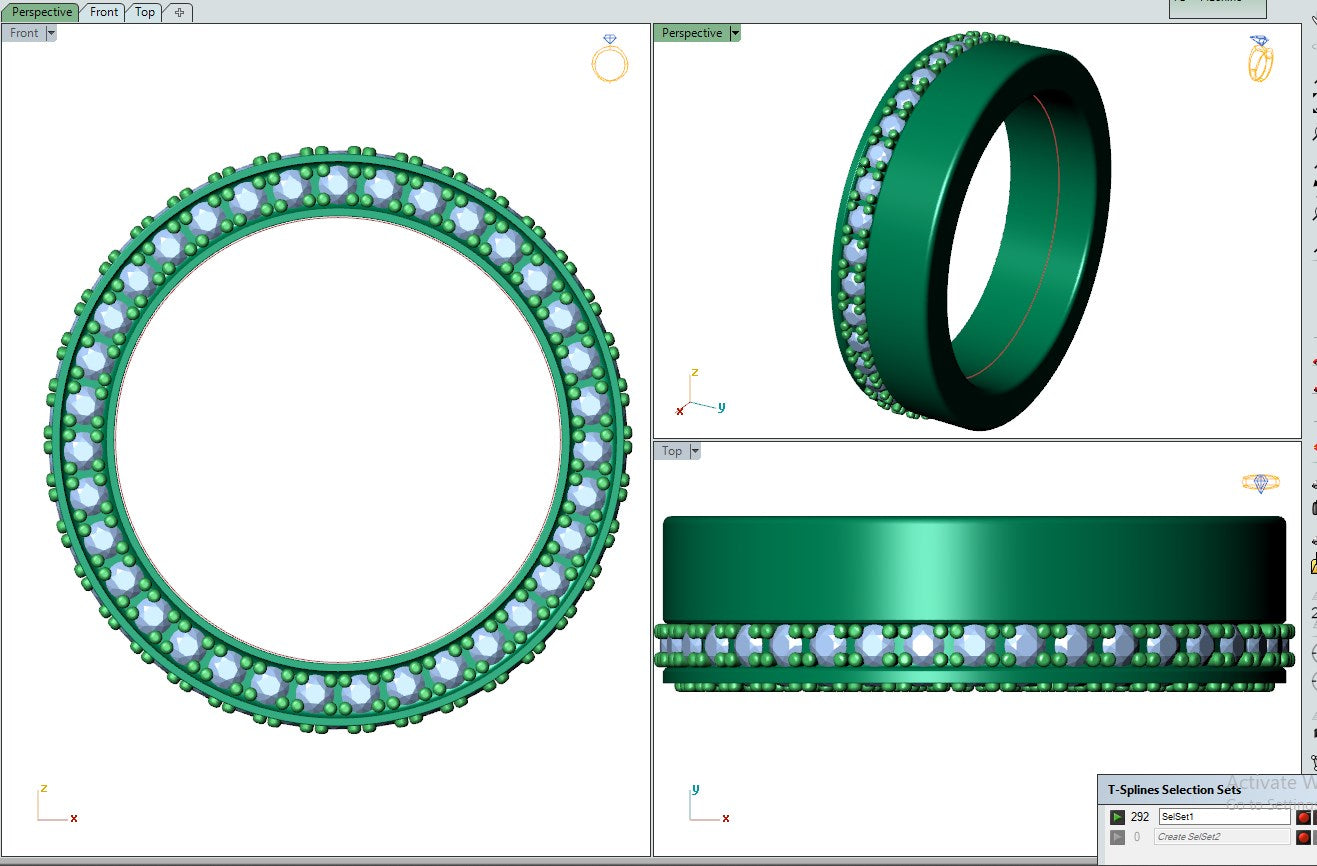Click the red record button beside SelSet2

click(1303, 837)
